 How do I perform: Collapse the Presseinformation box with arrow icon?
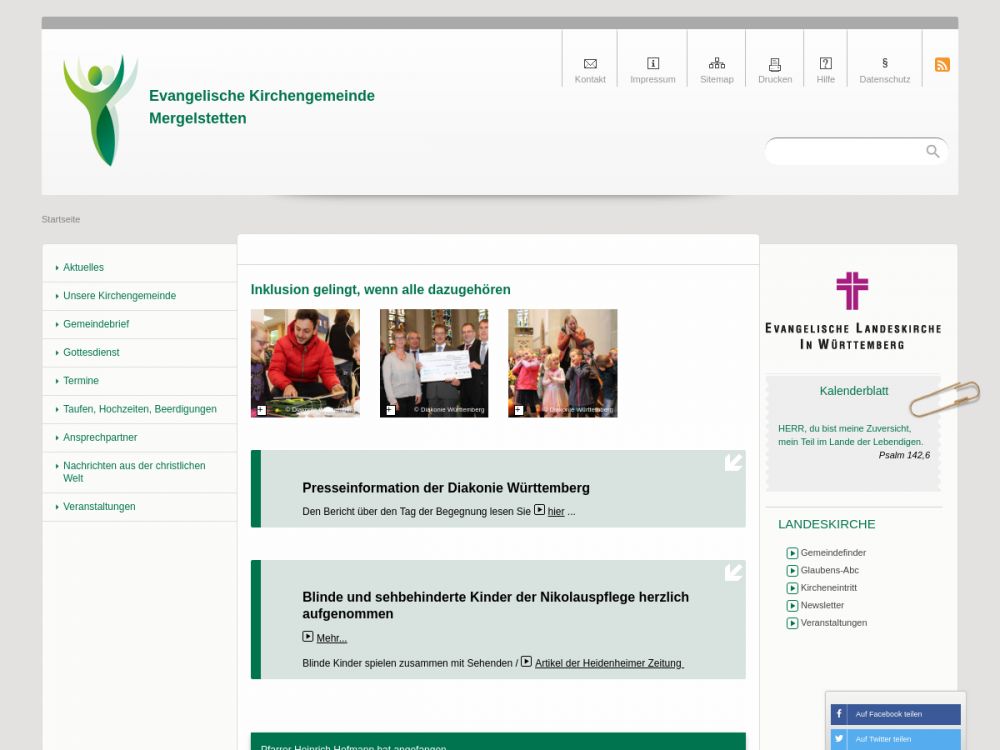coord(734,462)
